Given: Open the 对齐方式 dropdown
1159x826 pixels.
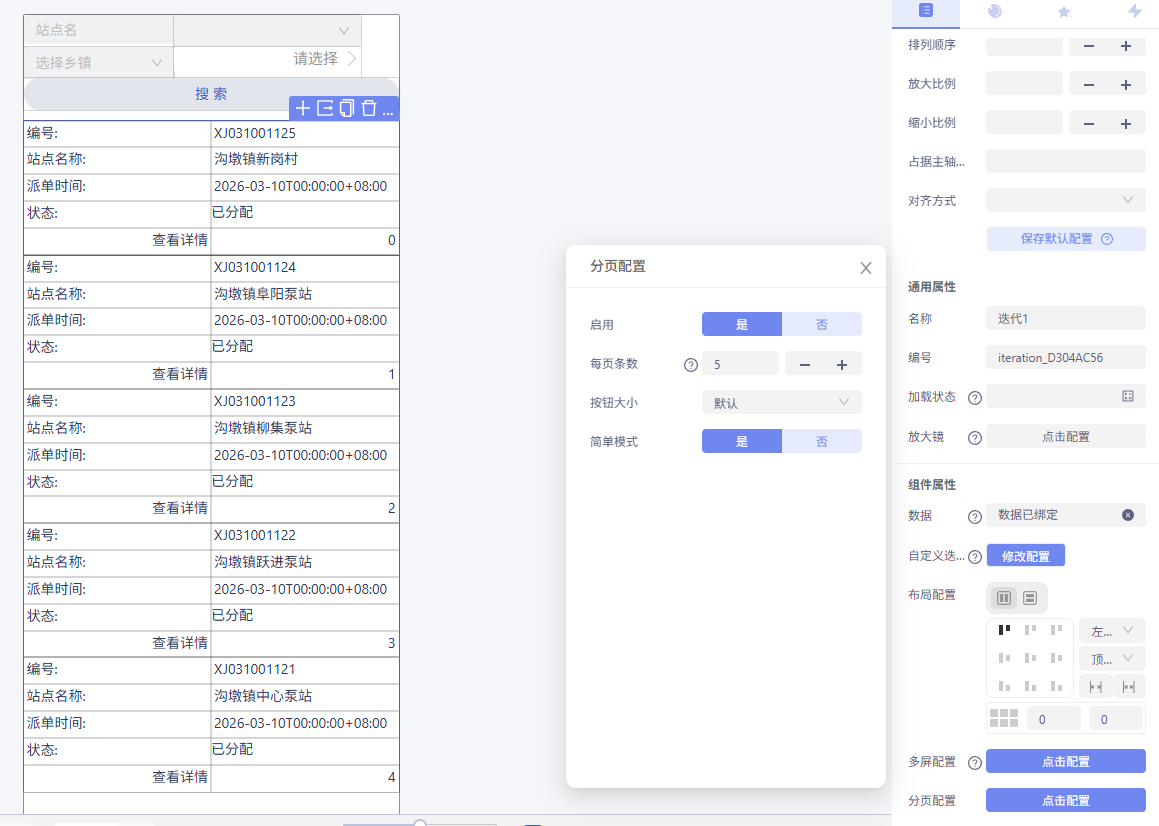Looking at the screenshot, I should [x=1065, y=200].
